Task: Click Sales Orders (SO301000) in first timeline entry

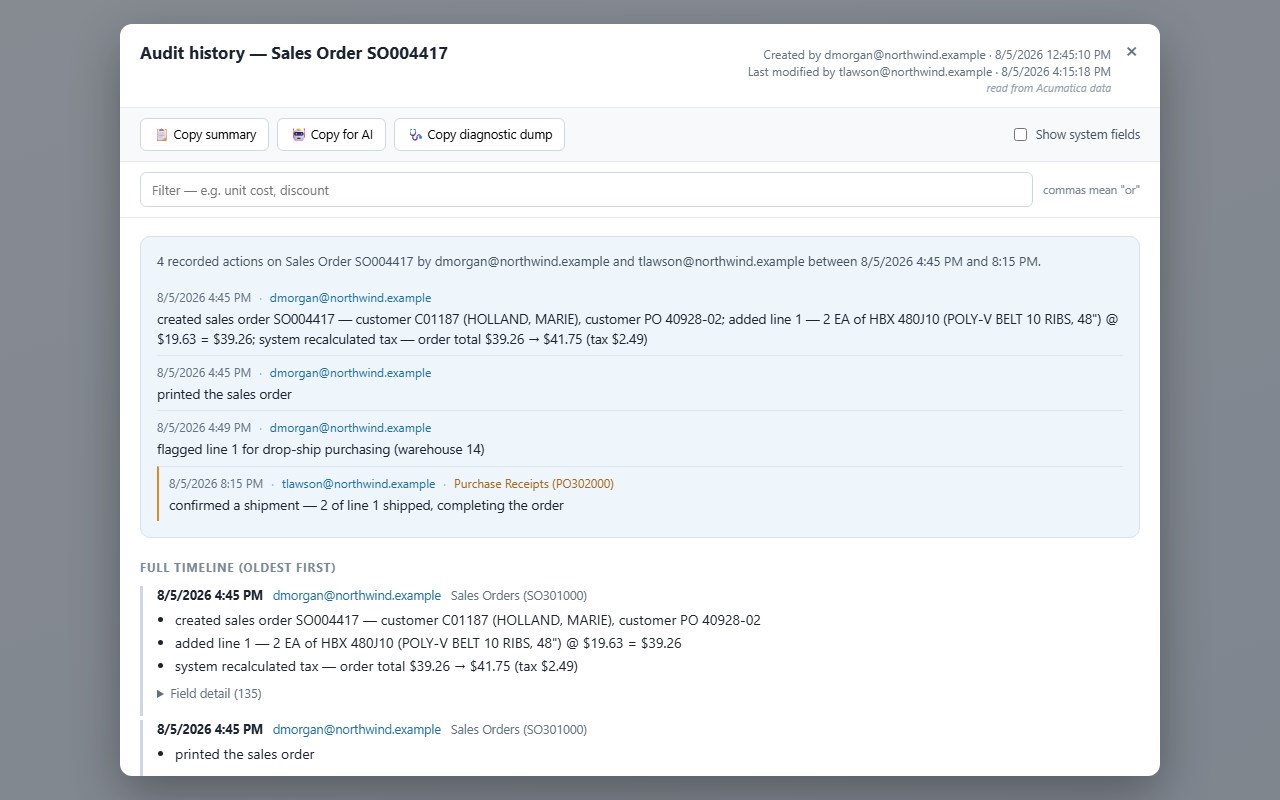Action: click(519, 596)
